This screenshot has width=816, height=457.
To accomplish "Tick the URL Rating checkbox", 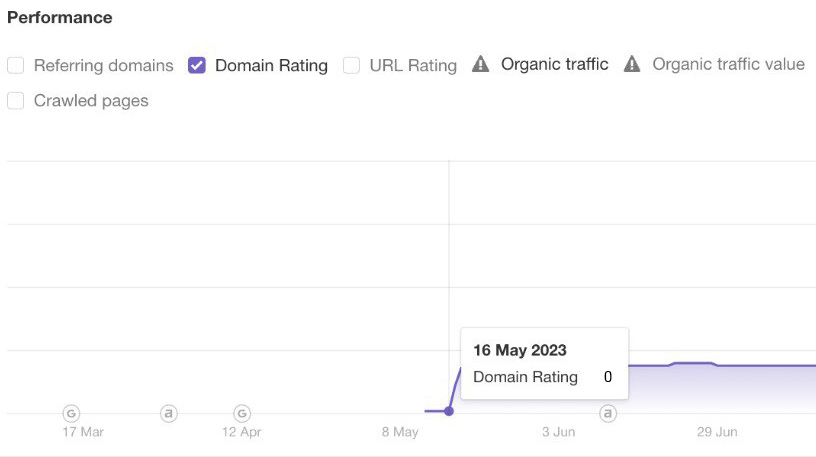I will [351, 66].
